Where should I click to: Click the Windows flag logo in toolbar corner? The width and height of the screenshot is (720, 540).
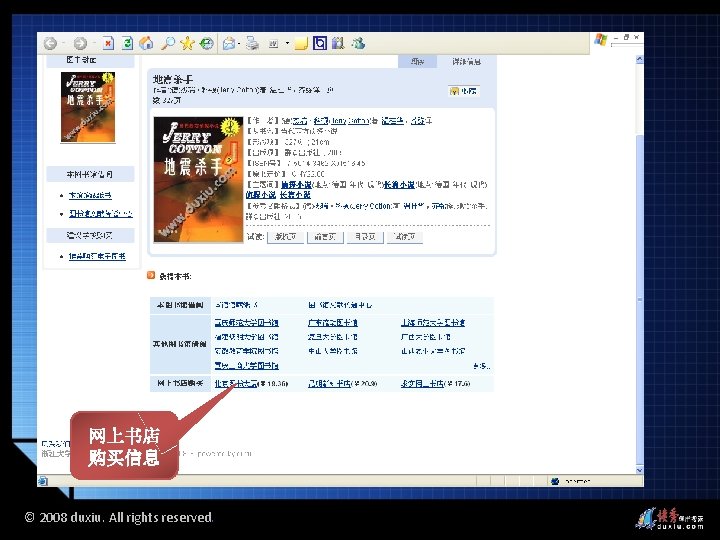point(601,39)
